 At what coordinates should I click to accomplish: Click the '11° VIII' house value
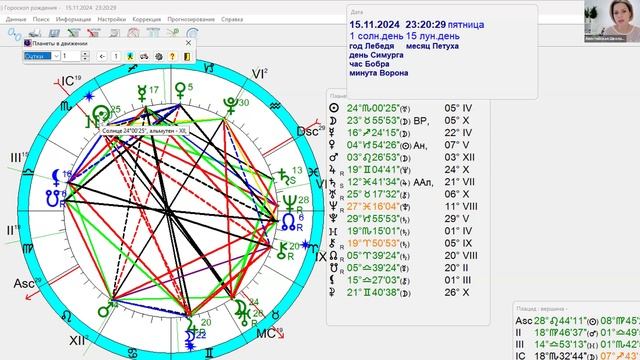coord(461,207)
